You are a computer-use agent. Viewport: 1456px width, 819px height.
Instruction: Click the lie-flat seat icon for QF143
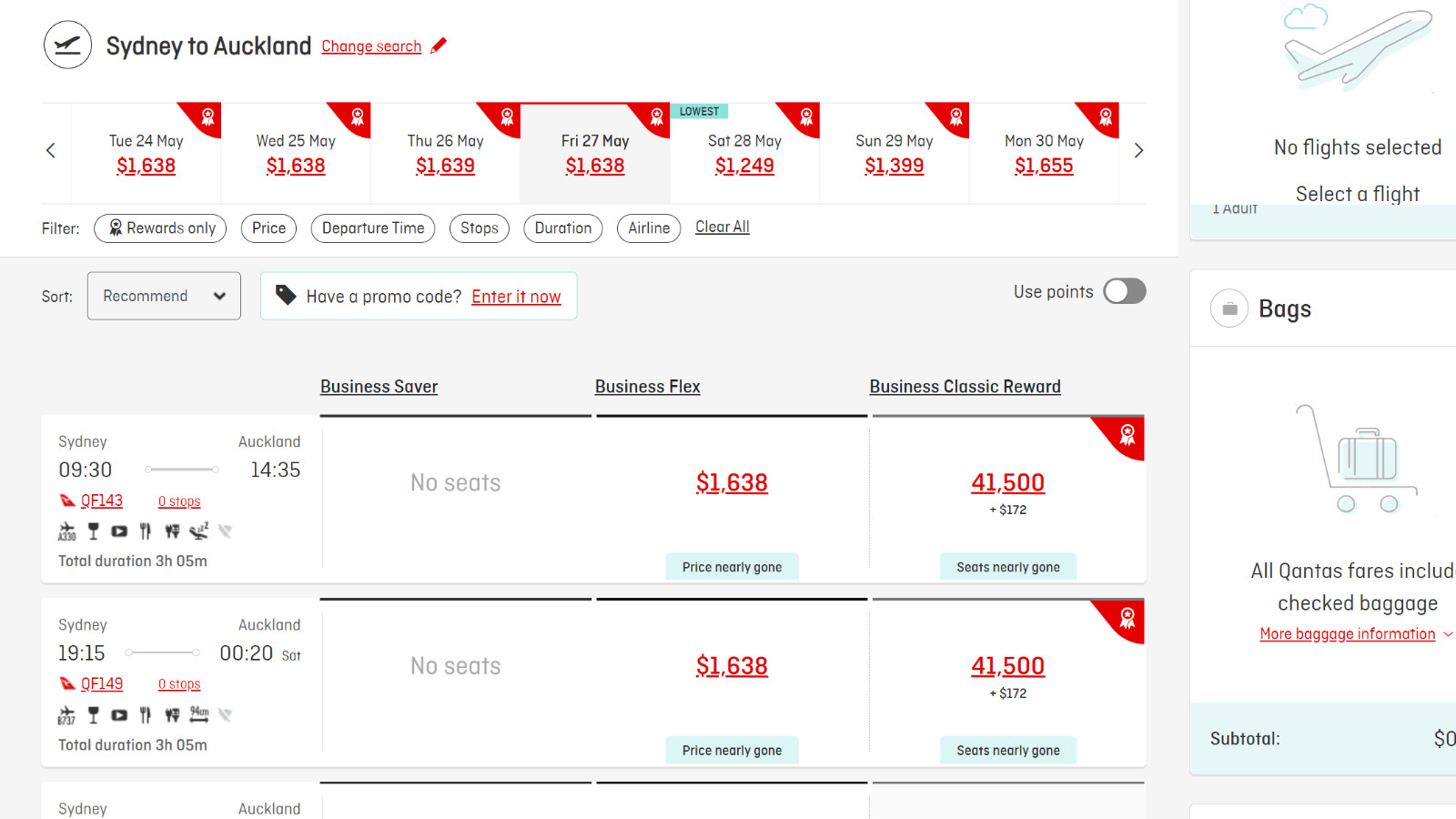point(198,531)
